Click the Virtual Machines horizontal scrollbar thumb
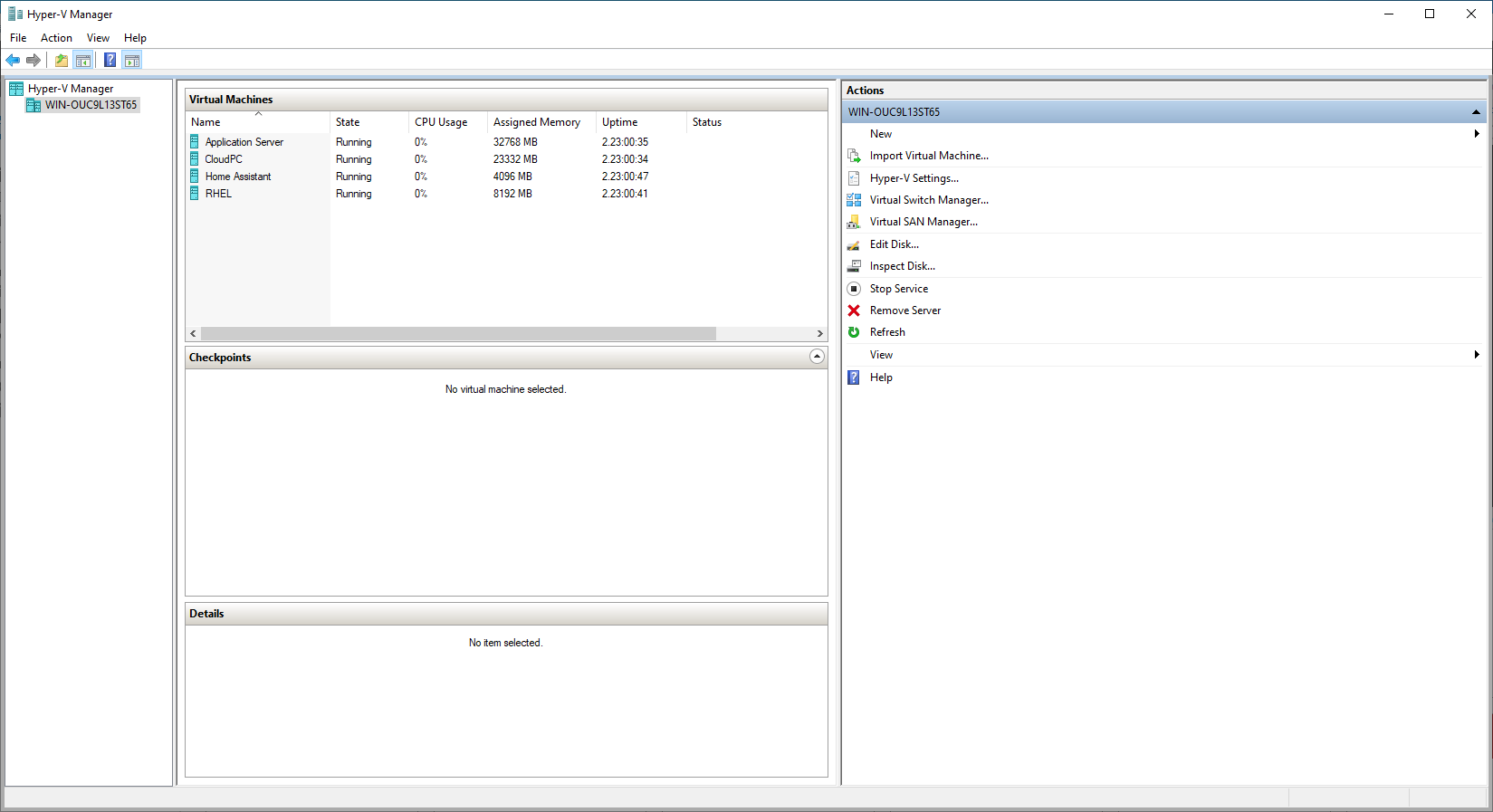The image size is (1493, 812). [458, 334]
